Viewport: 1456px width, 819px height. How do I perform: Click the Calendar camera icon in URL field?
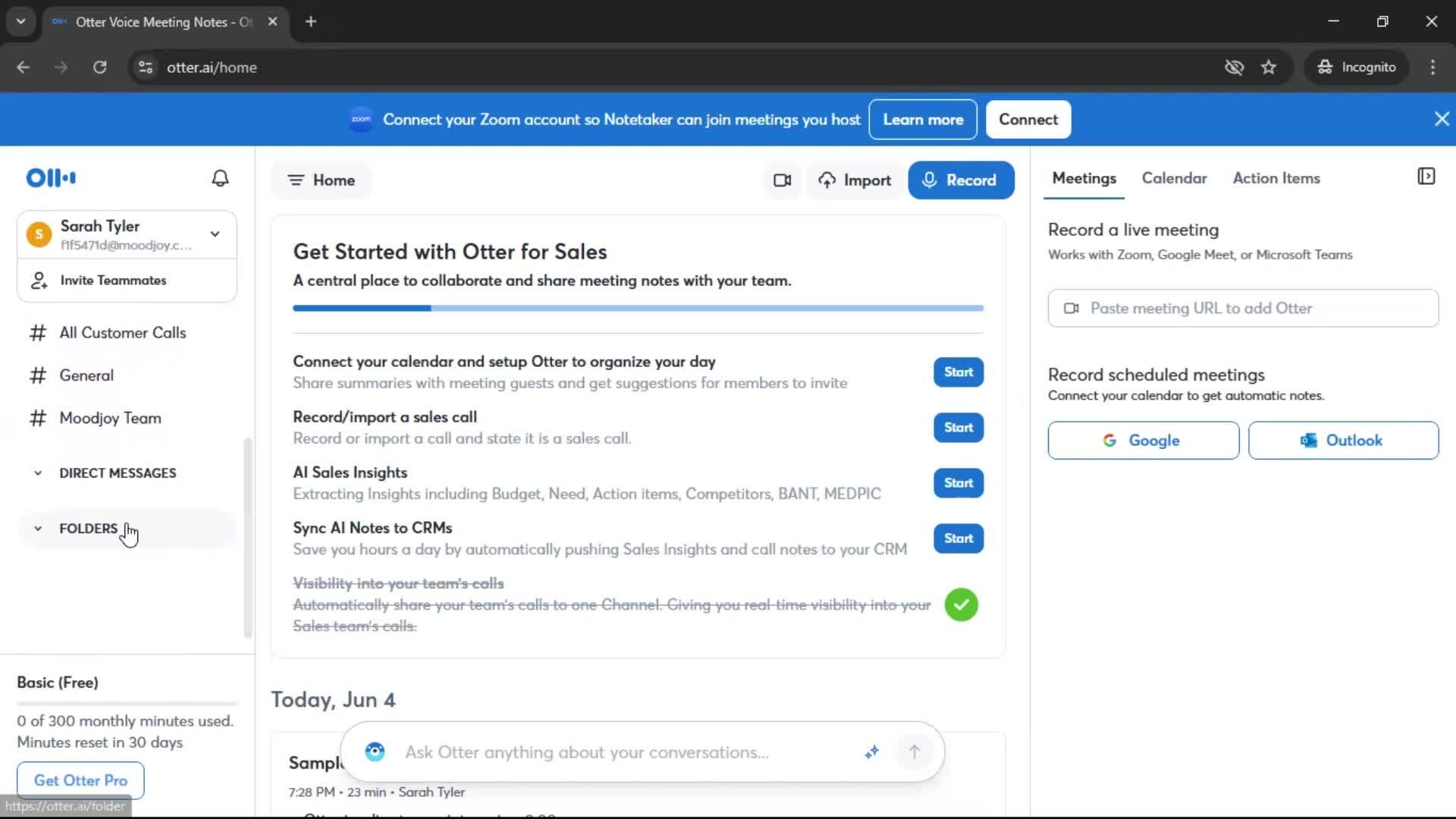1071,308
